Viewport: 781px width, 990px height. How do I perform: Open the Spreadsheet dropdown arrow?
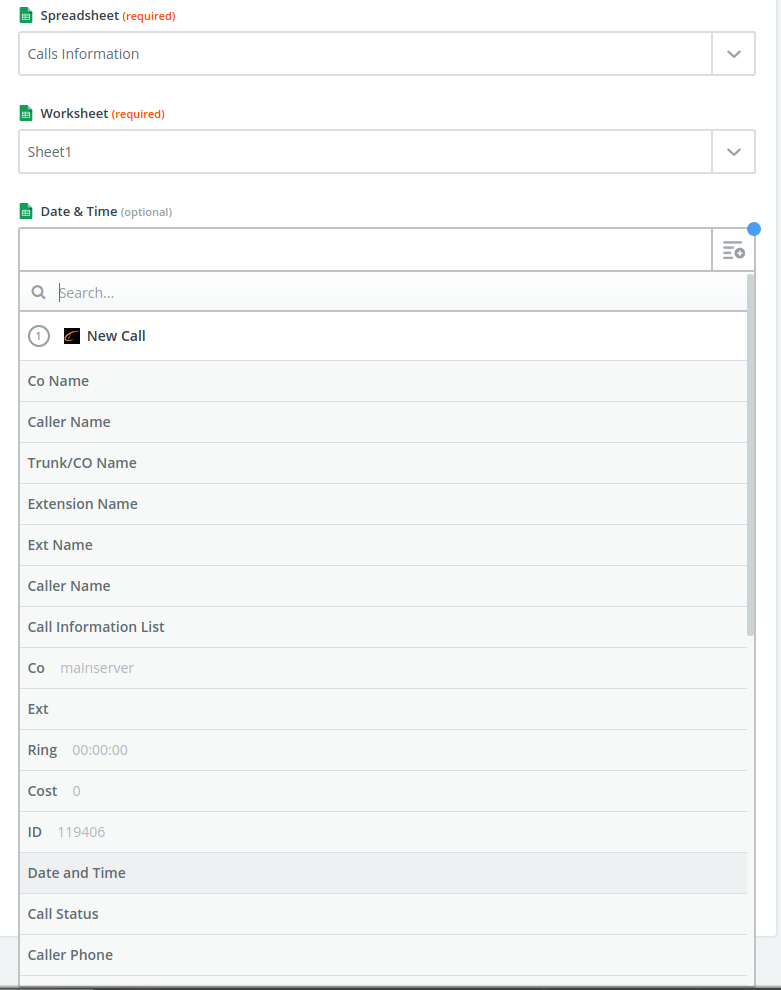[x=733, y=53]
